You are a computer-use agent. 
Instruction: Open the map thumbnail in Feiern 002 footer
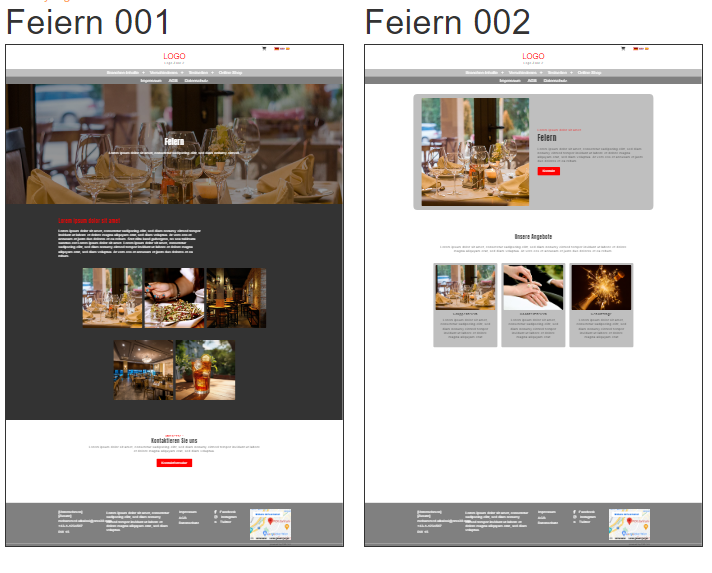pyautogui.click(x=629, y=524)
